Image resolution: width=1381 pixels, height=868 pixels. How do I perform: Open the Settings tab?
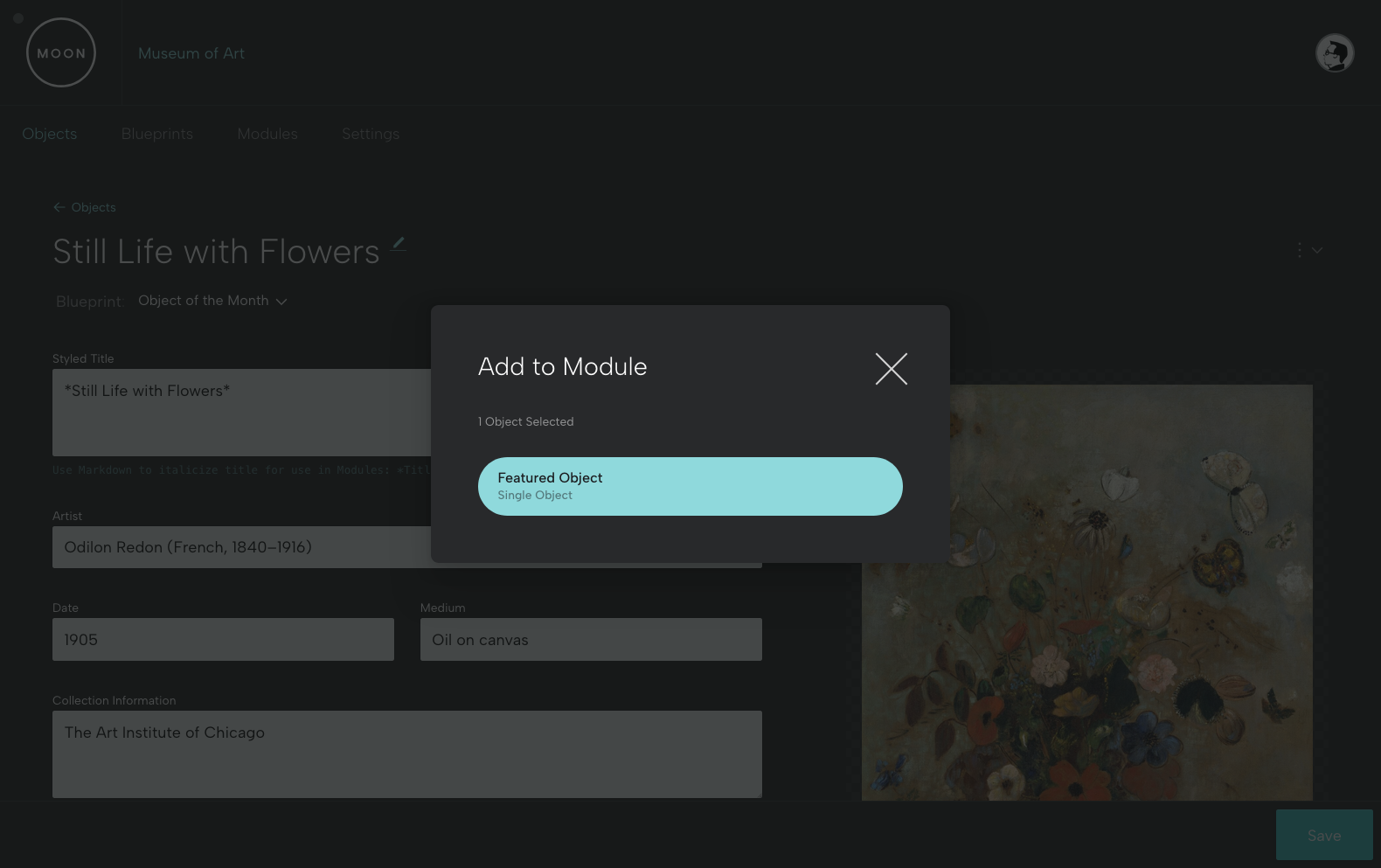tap(371, 134)
